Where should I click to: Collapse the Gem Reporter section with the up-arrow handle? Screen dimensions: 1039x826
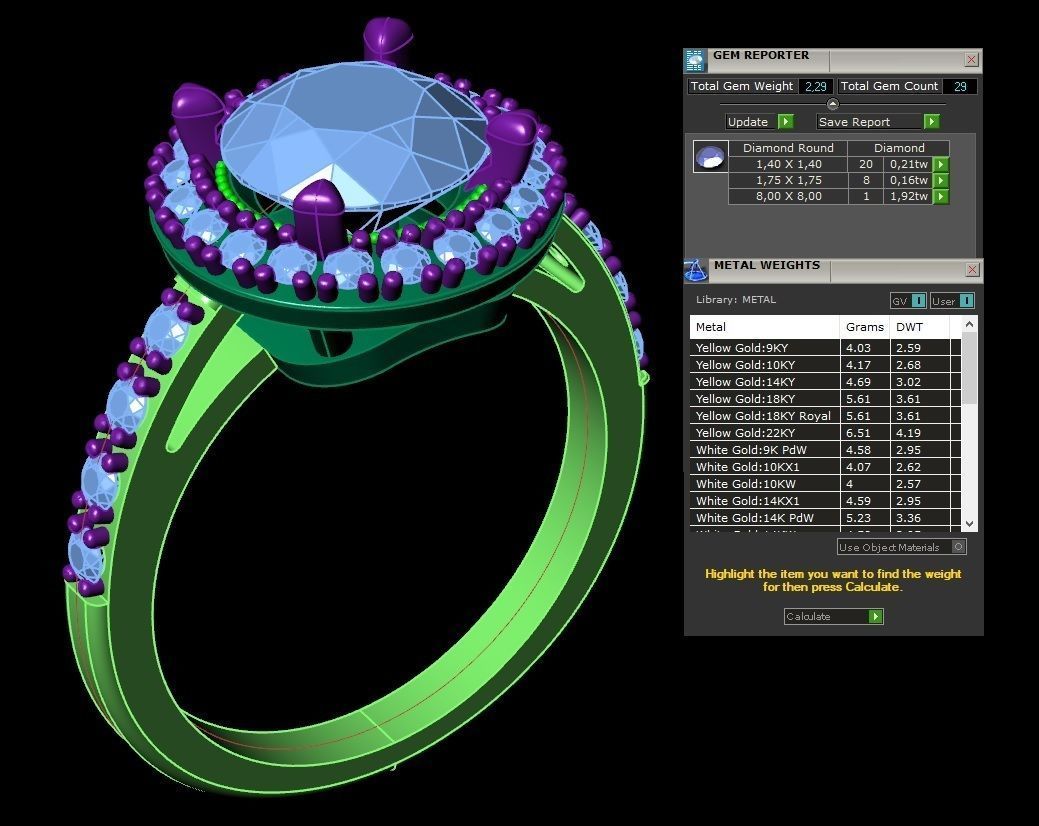point(833,104)
